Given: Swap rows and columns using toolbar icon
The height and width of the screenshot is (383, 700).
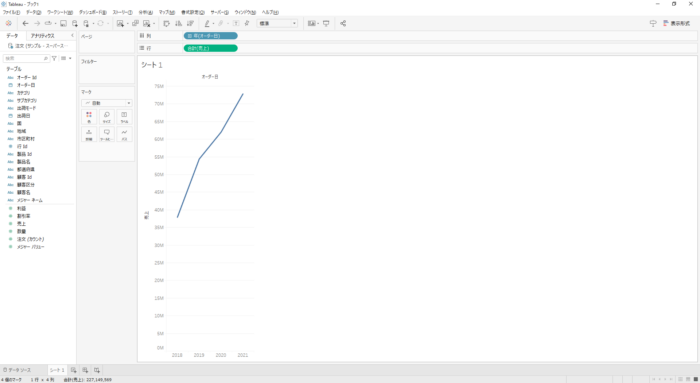Looking at the screenshot, I should point(167,23).
